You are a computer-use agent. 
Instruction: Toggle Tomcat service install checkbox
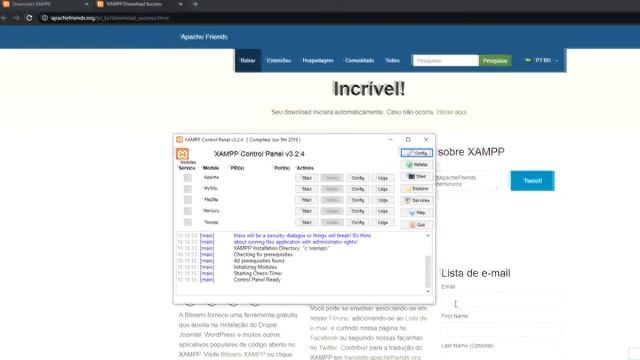pyautogui.click(x=188, y=222)
